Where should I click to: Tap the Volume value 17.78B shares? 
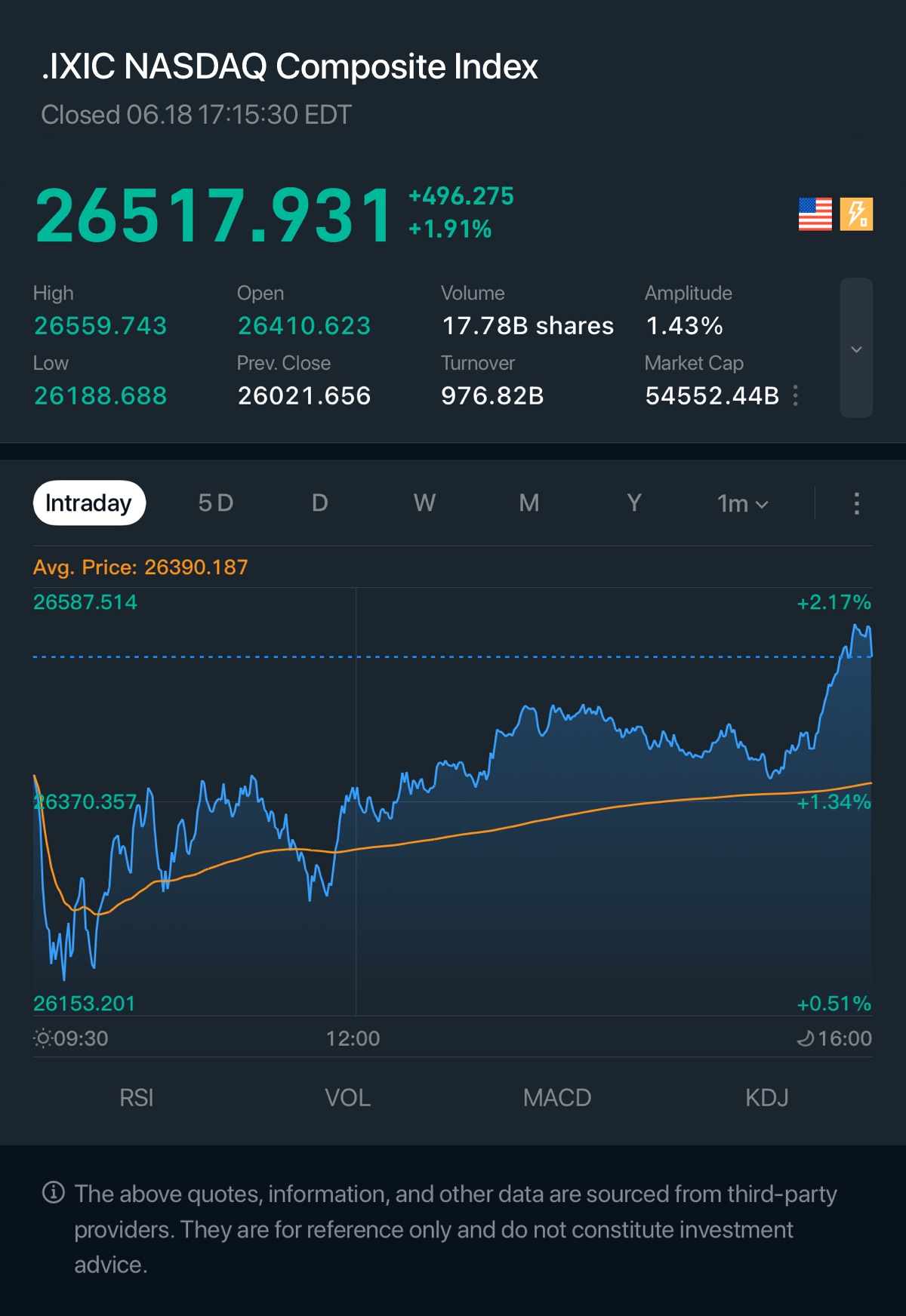point(528,326)
